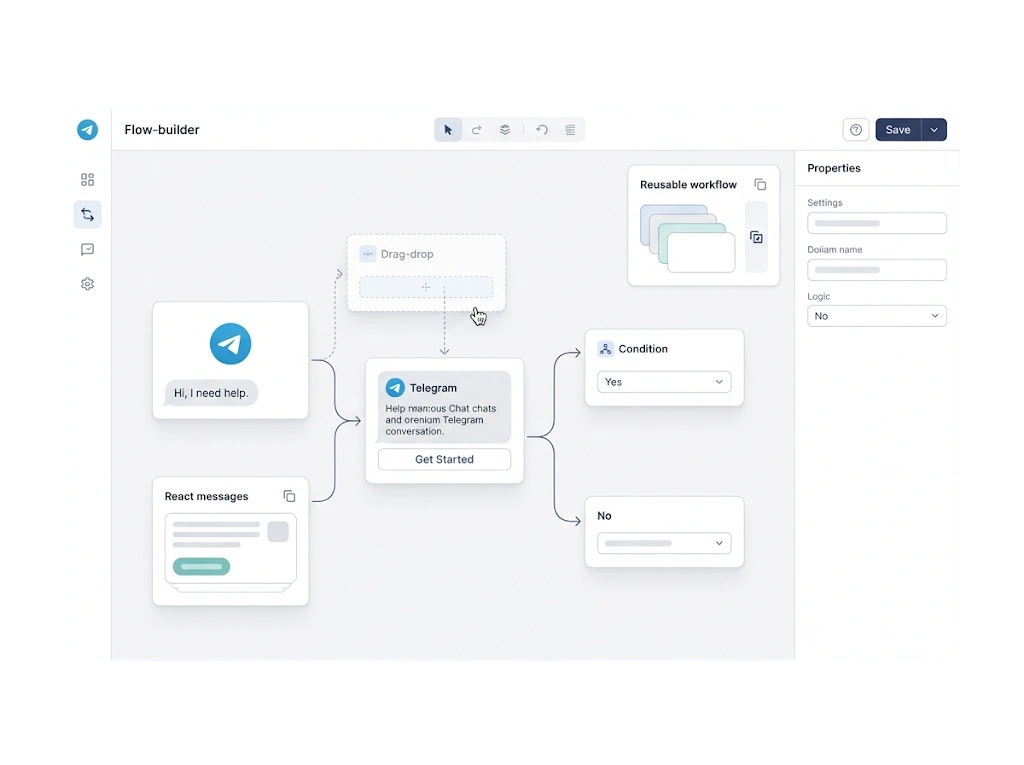Open the settings gear in sidebar

tap(88, 284)
